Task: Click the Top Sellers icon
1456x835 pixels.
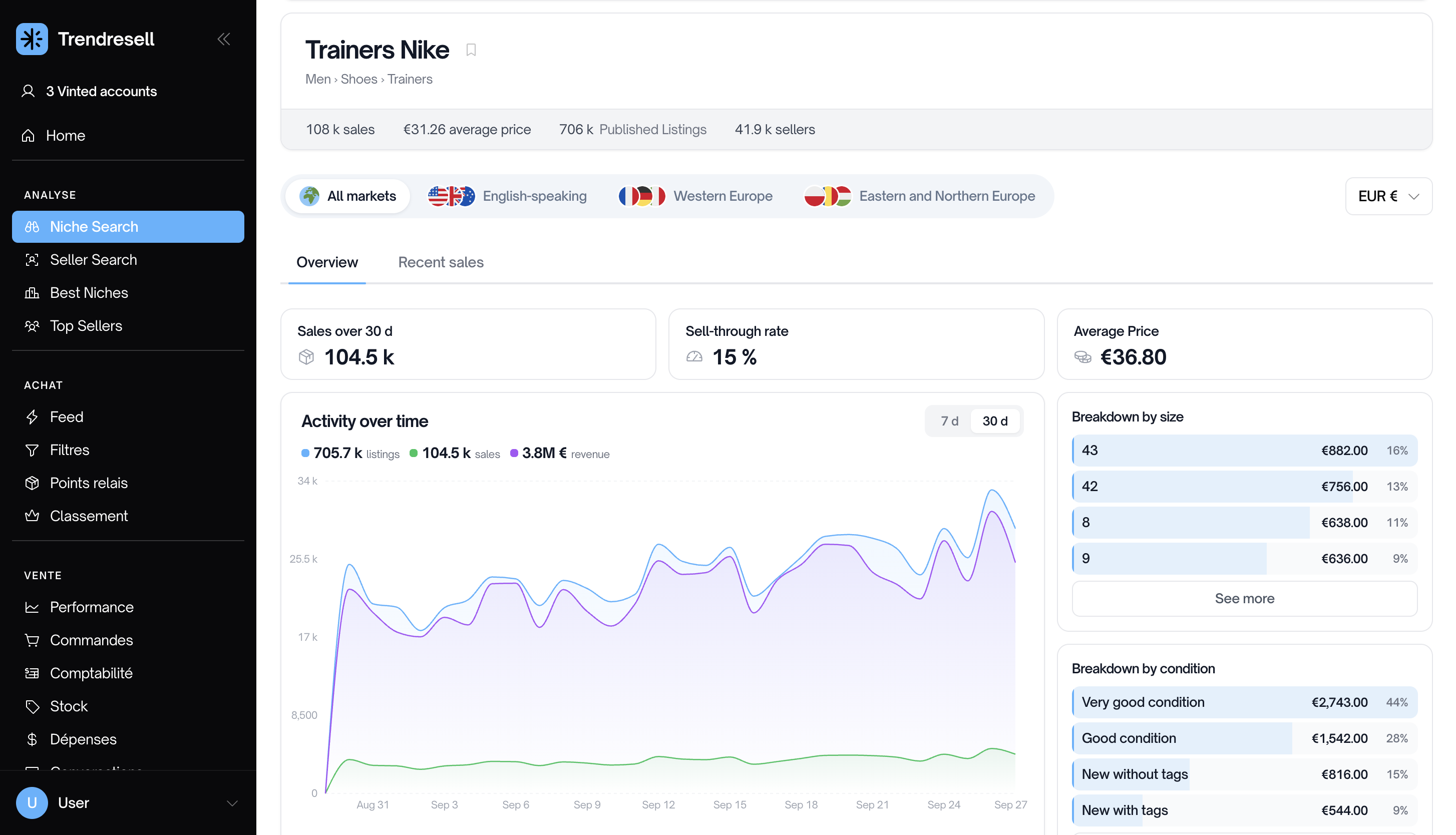Action: [x=32, y=326]
